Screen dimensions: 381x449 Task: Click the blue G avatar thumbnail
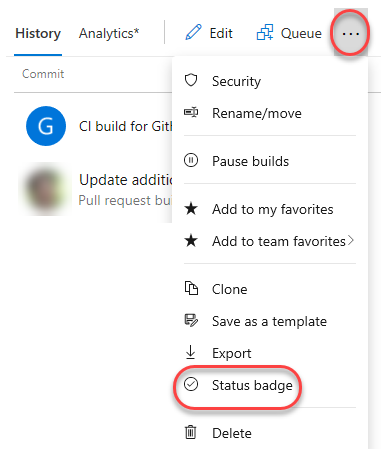click(46, 126)
